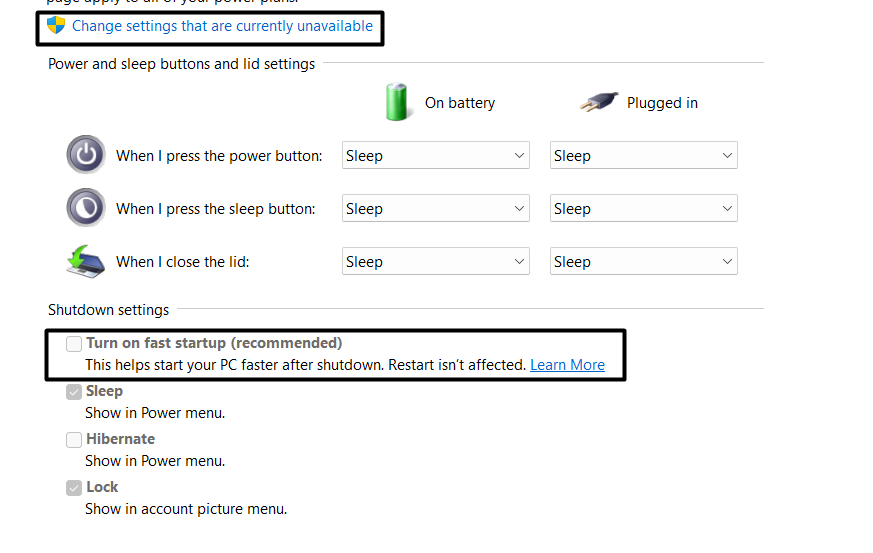The width and height of the screenshot is (873, 553).
Task: Uncheck the Sleep power menu checkbox
Action: [x=74, y=392]
